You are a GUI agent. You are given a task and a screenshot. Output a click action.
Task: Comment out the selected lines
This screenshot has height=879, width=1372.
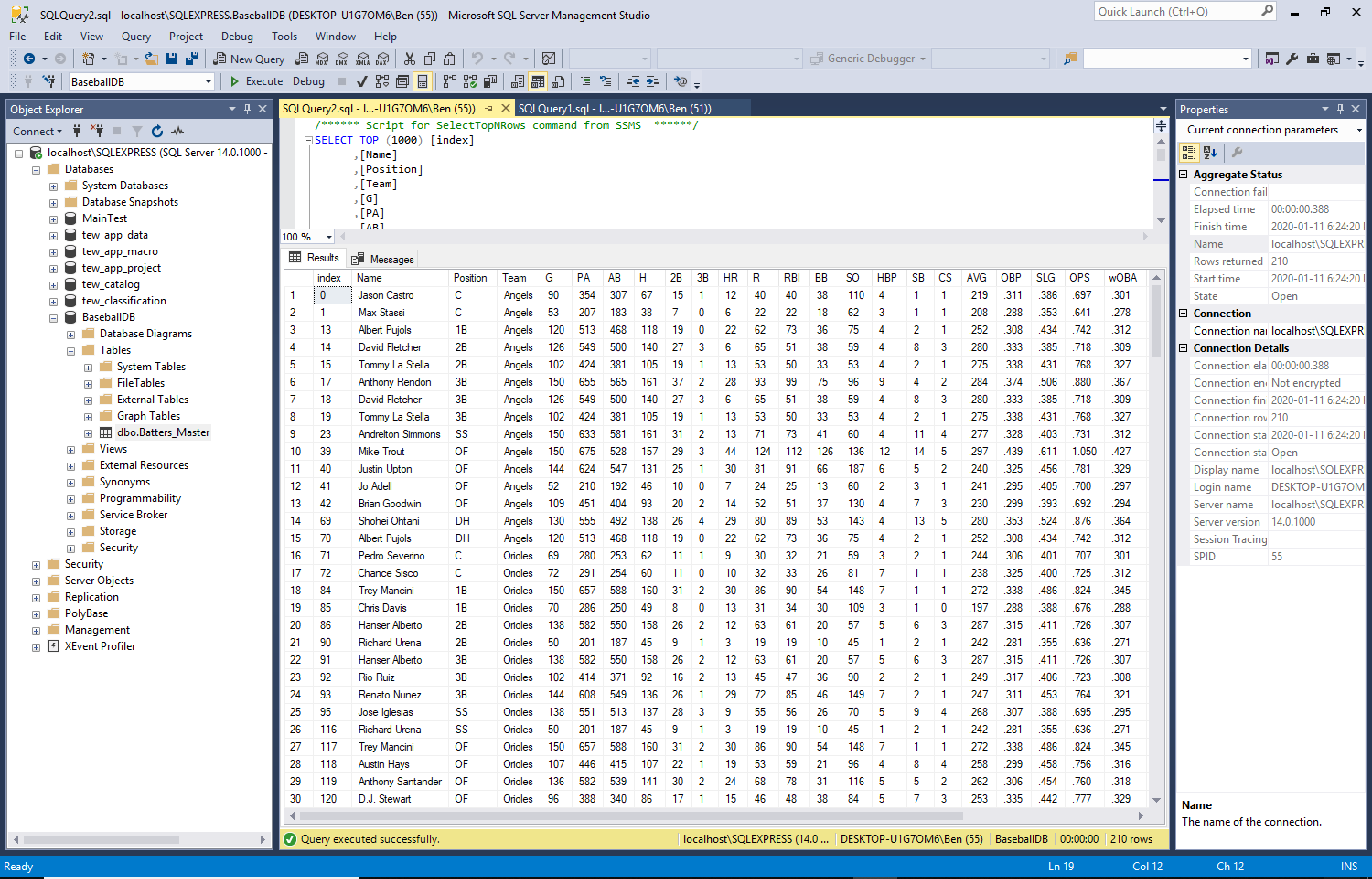[585, 82]
